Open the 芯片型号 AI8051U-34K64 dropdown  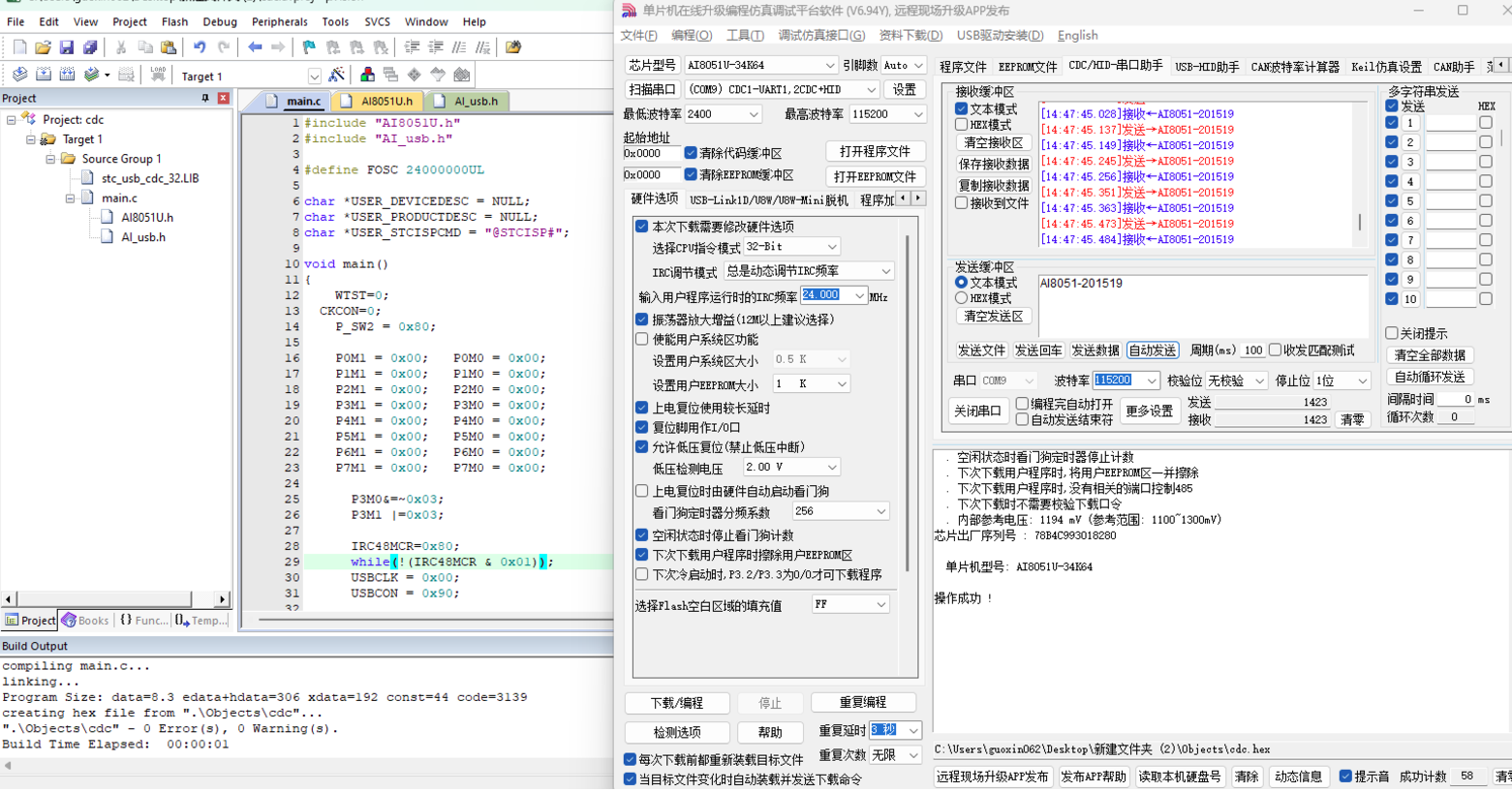point(760,65)
